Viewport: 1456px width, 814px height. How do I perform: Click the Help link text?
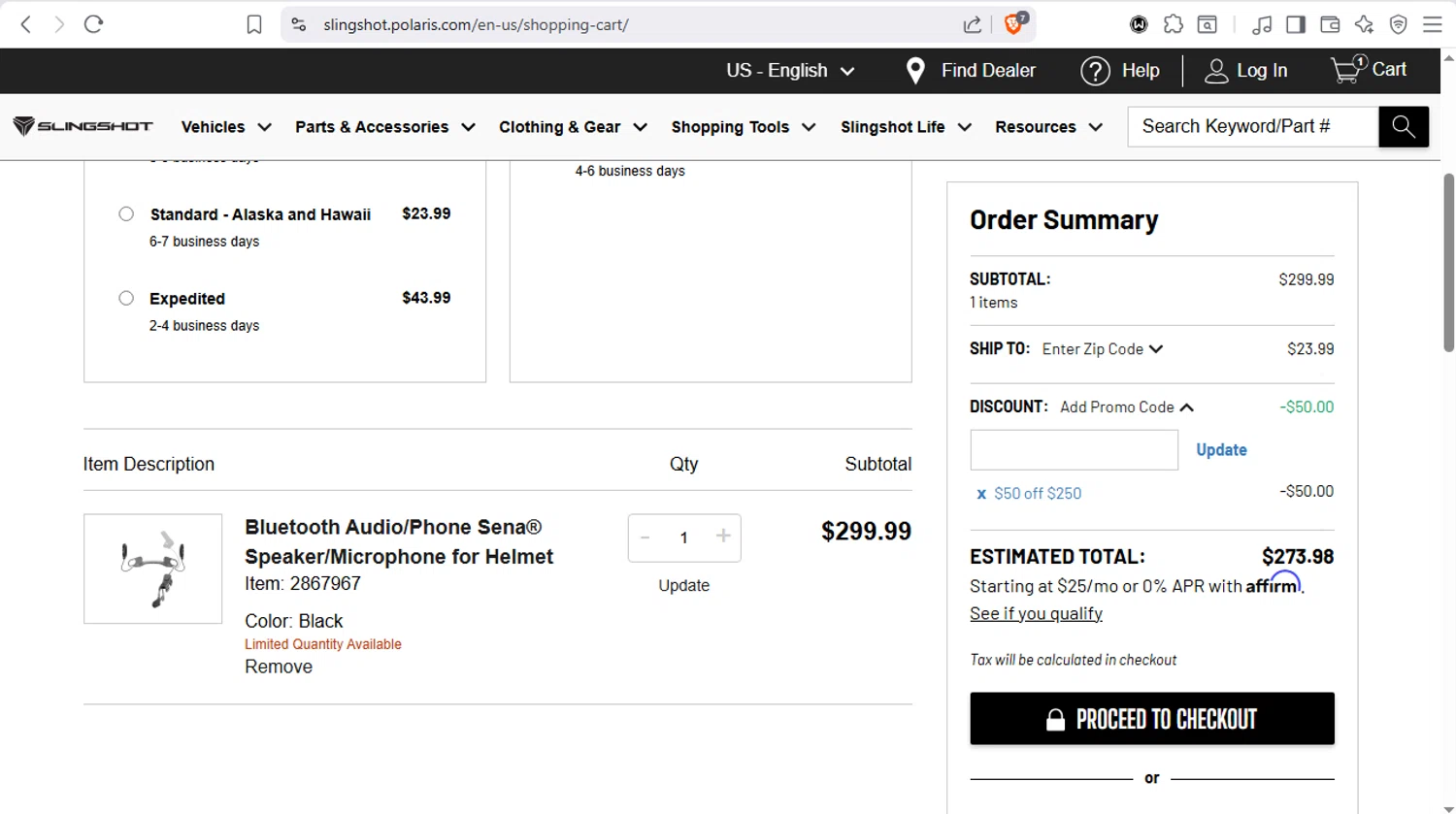(x=1141, y=71)
